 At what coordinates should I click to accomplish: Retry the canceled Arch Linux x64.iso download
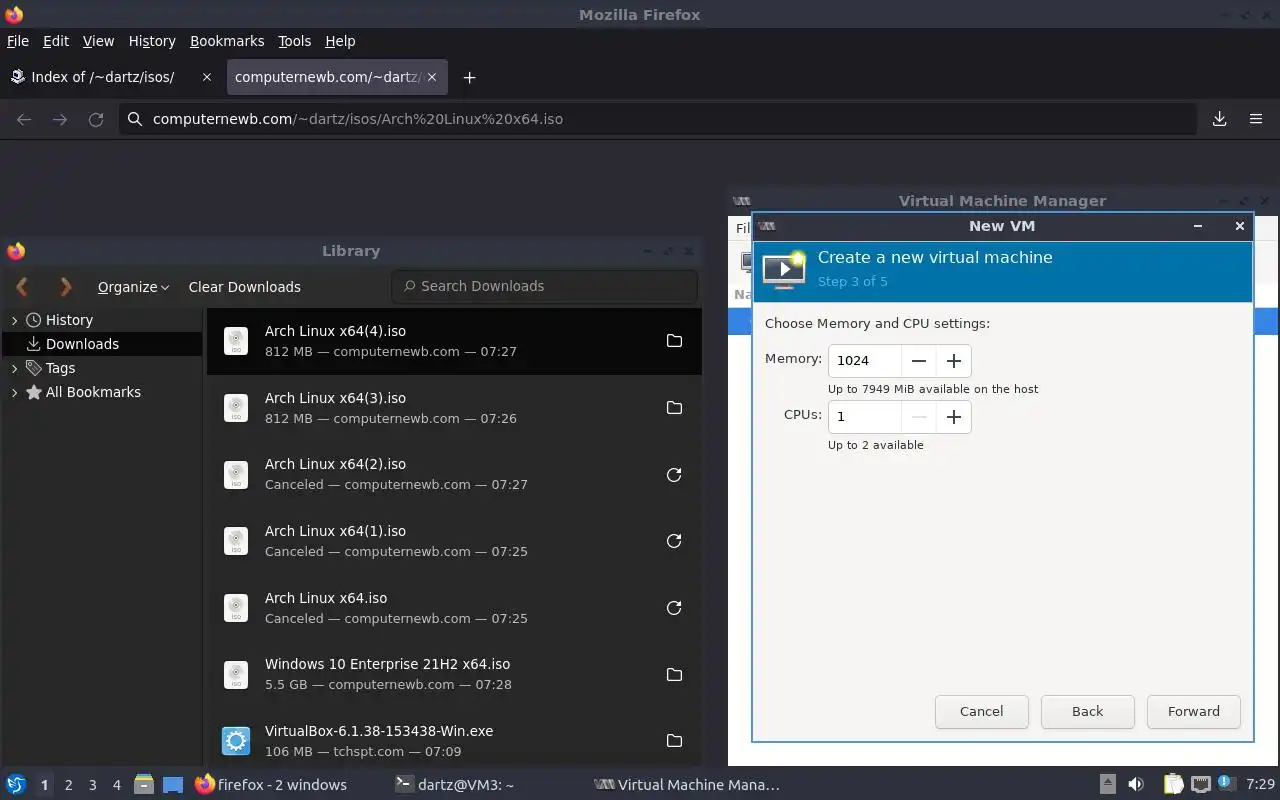674,608
